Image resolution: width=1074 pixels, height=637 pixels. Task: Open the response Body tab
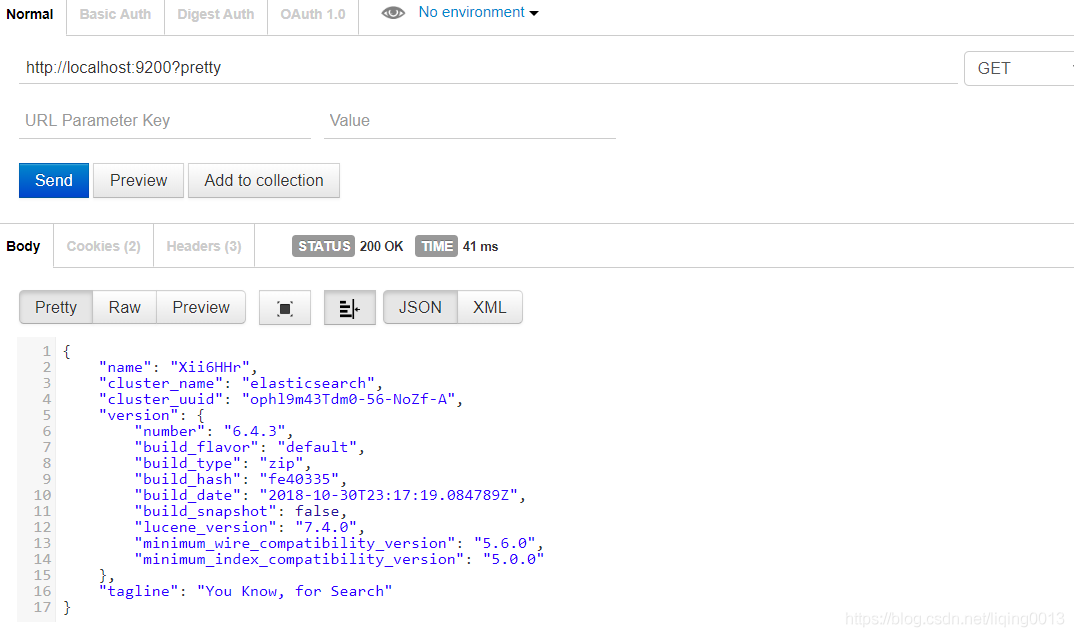[x=23, y=246]
